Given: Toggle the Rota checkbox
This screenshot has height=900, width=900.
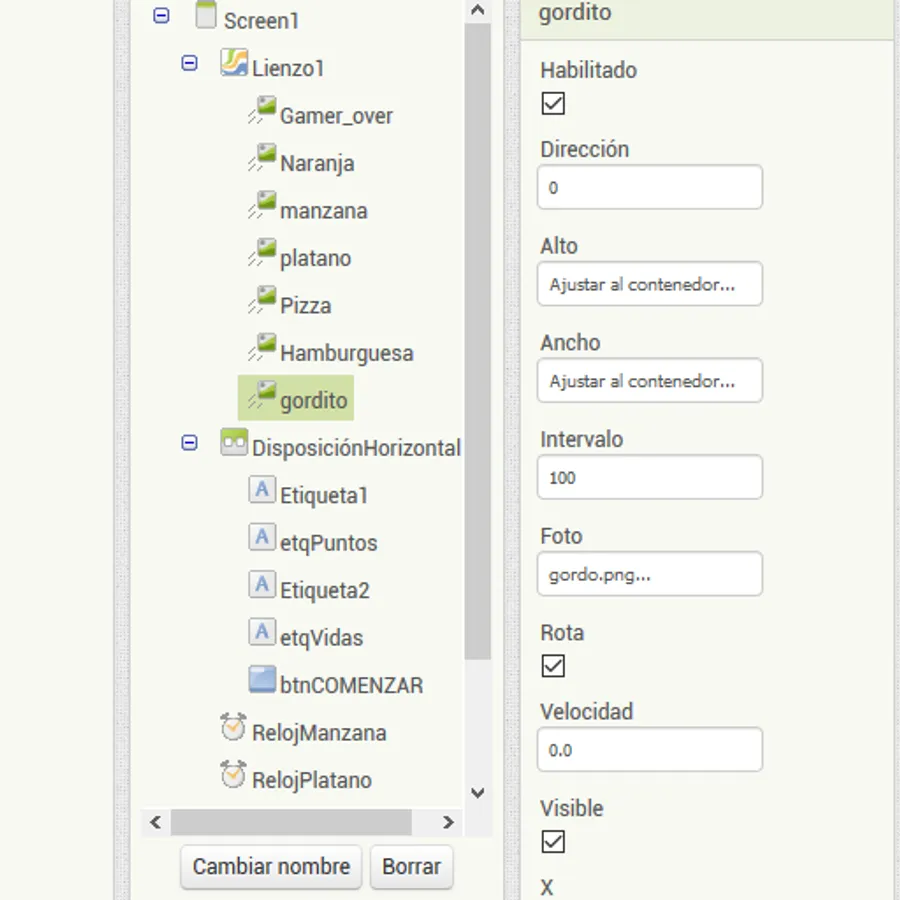Looking at the screenshot, I should click(553, 666).
